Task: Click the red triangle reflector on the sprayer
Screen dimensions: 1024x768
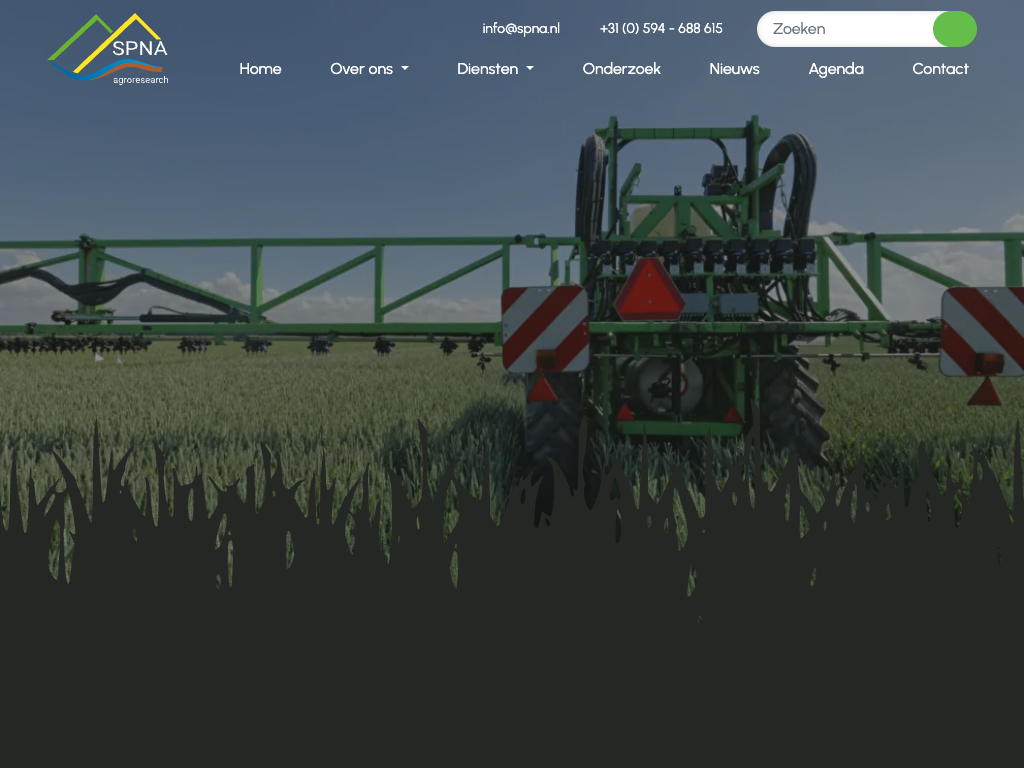Action: pyautogui.click(x=648, y=291)
